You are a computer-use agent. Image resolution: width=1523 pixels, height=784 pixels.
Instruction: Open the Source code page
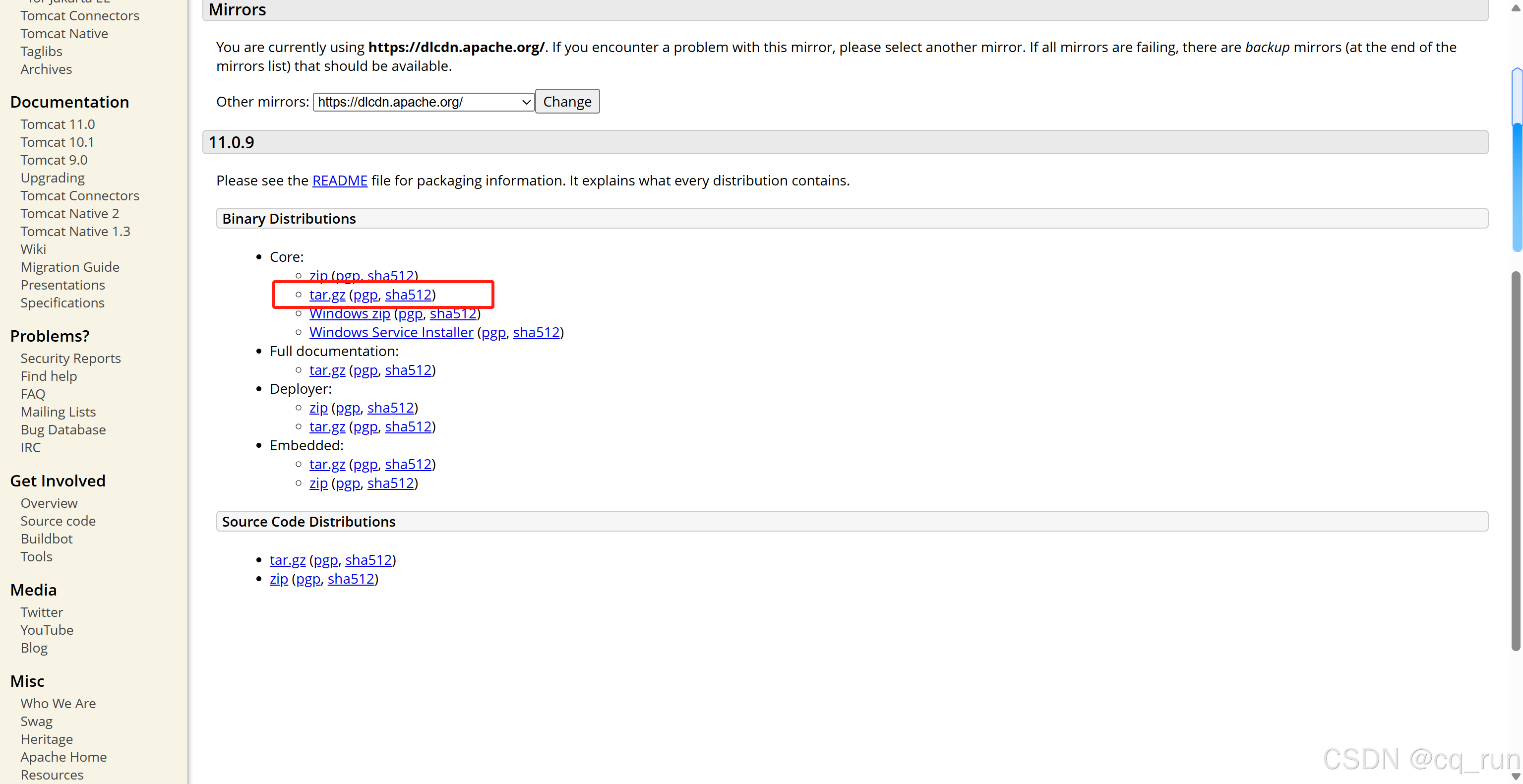(x=58, y=521)
